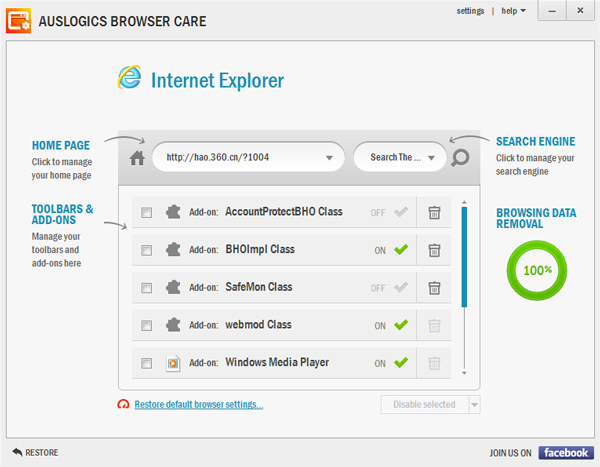This screenshot has width=600, height=467.
Task: Click puzzle icon of webmod Class
Action: [x=173, y=325]
